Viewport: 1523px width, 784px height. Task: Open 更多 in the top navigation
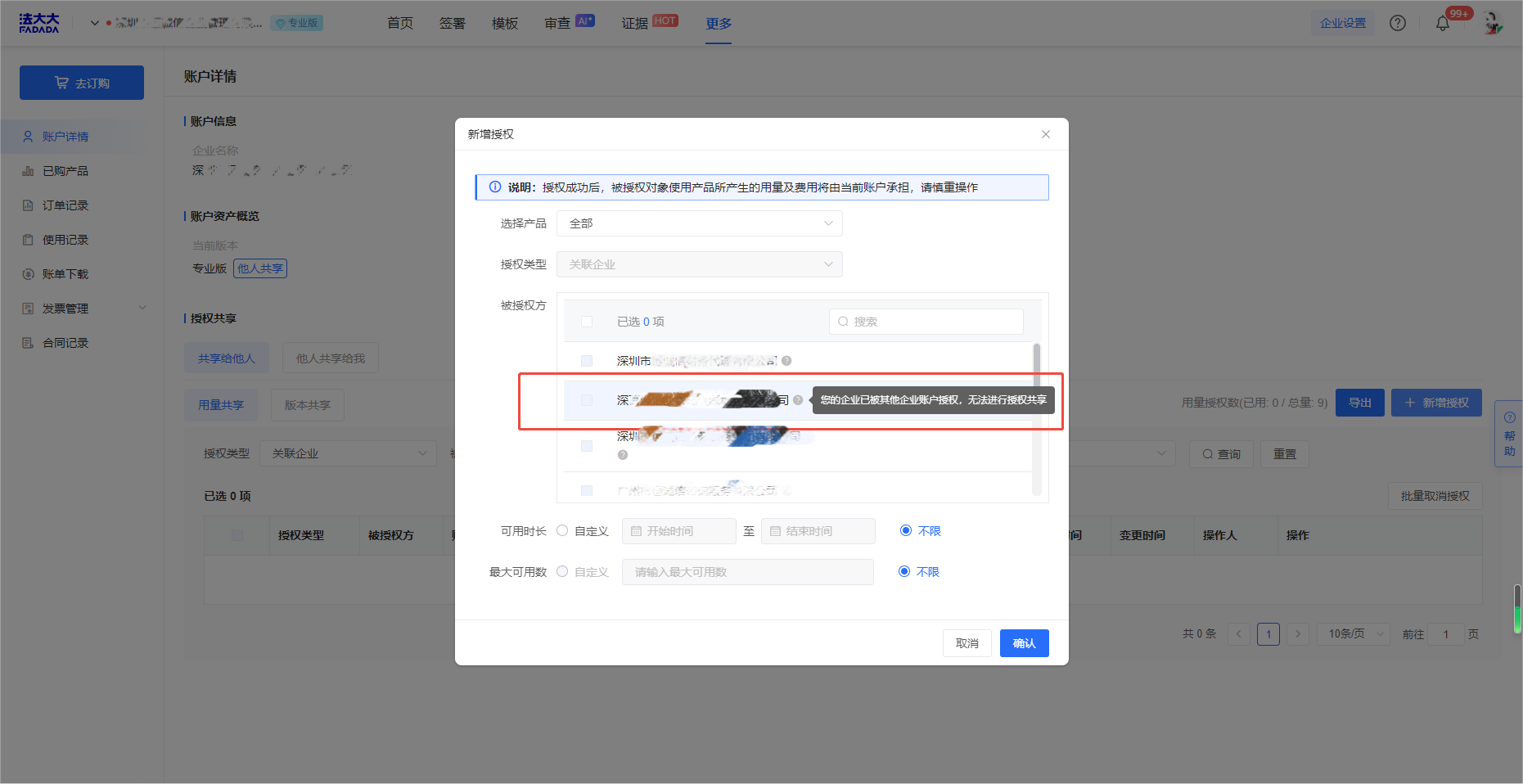pos(719,23)
